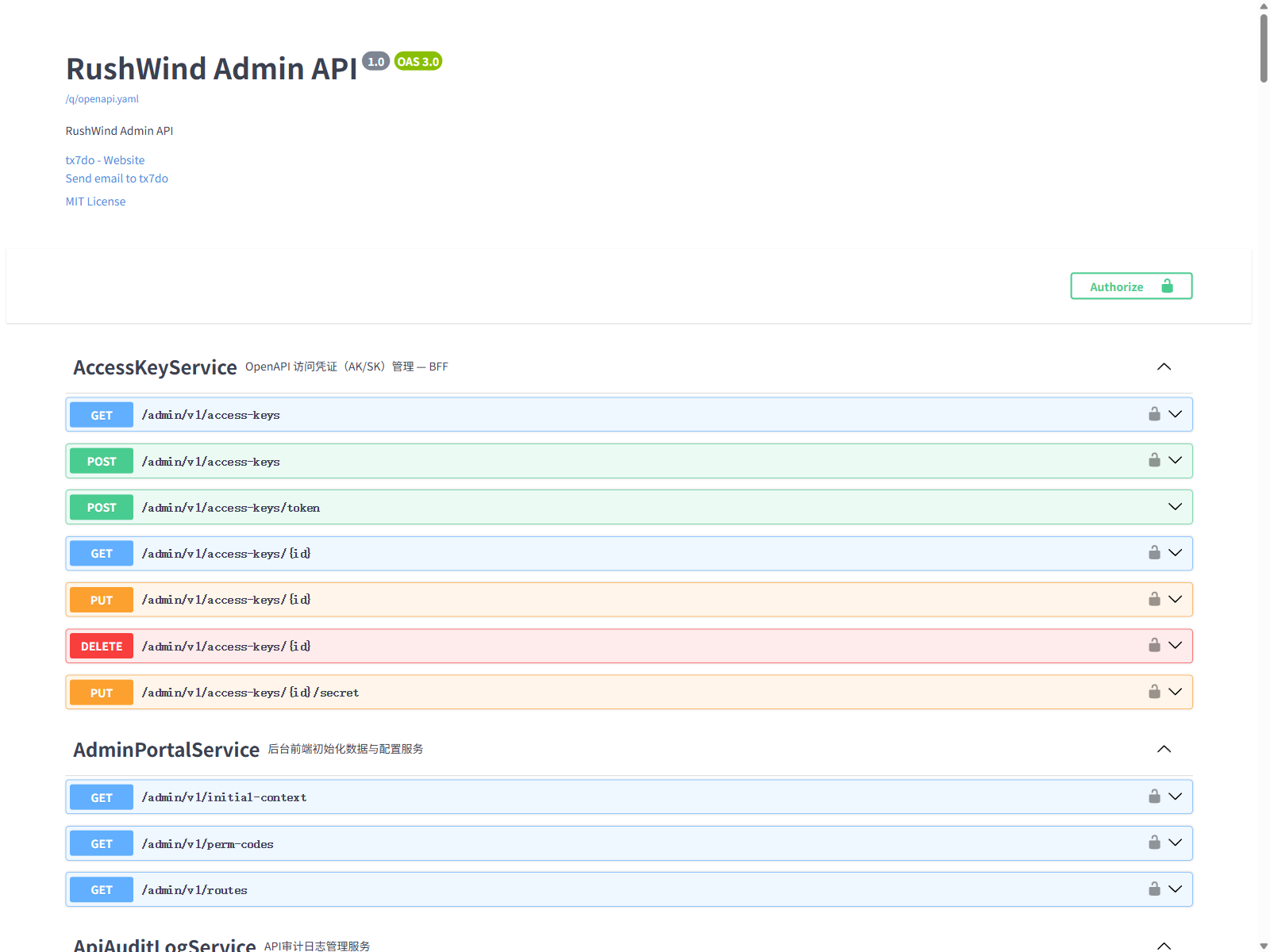The width and height of the screenshot is (1270, 952).
Task: Click the /admin/v1/initial-context path text
Action: [x=224, y=797]
